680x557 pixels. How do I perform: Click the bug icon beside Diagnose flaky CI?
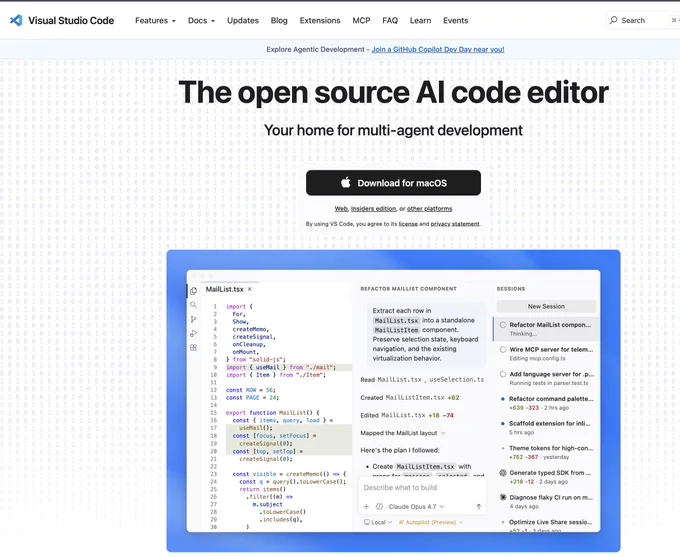tap(503, 497)
